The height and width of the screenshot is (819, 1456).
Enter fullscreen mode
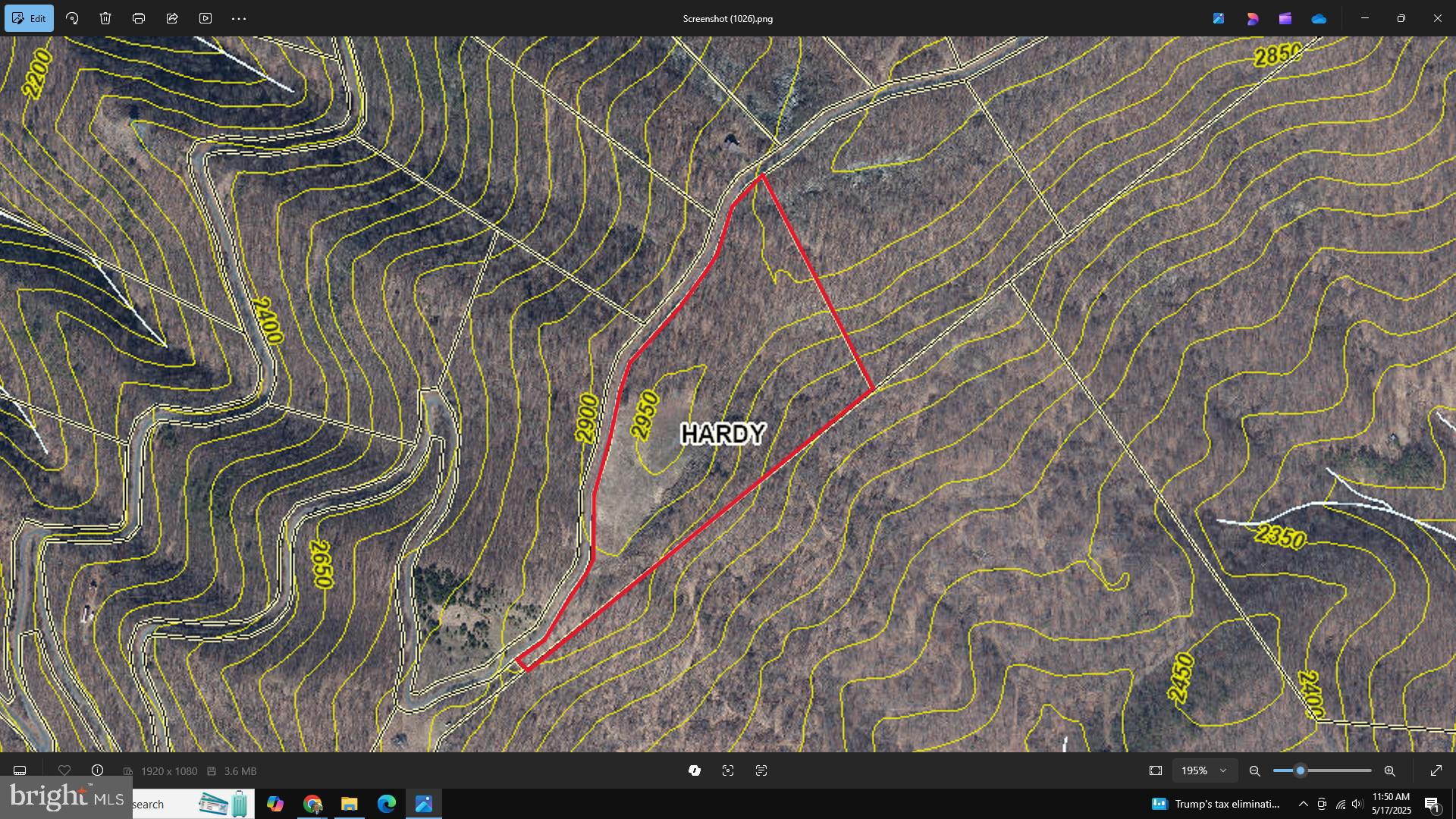click(1436, 770)
